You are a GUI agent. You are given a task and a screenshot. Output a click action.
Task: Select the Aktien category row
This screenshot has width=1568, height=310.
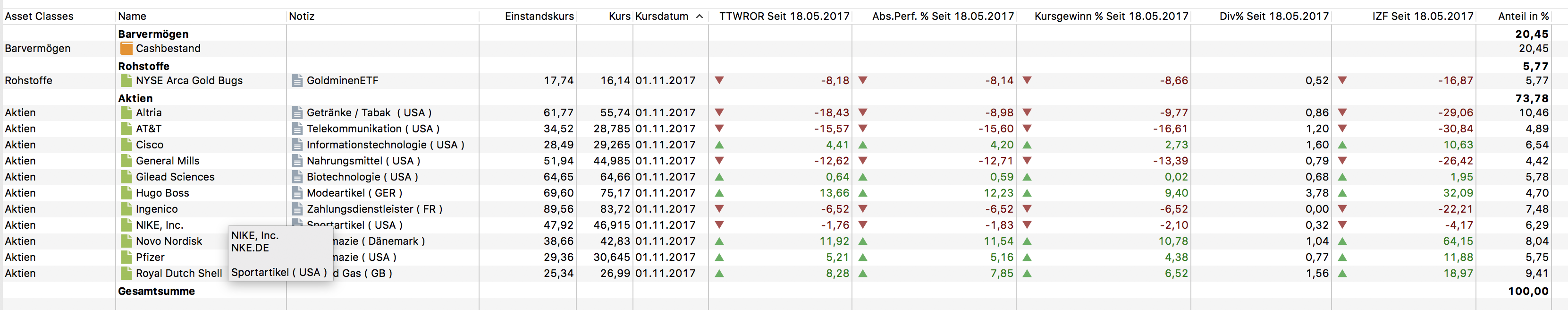[x=135, y=98]
